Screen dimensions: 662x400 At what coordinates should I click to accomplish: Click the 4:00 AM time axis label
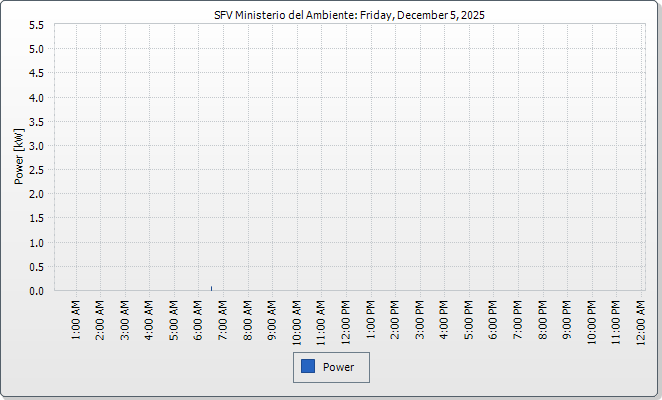[x=150, y=318]
